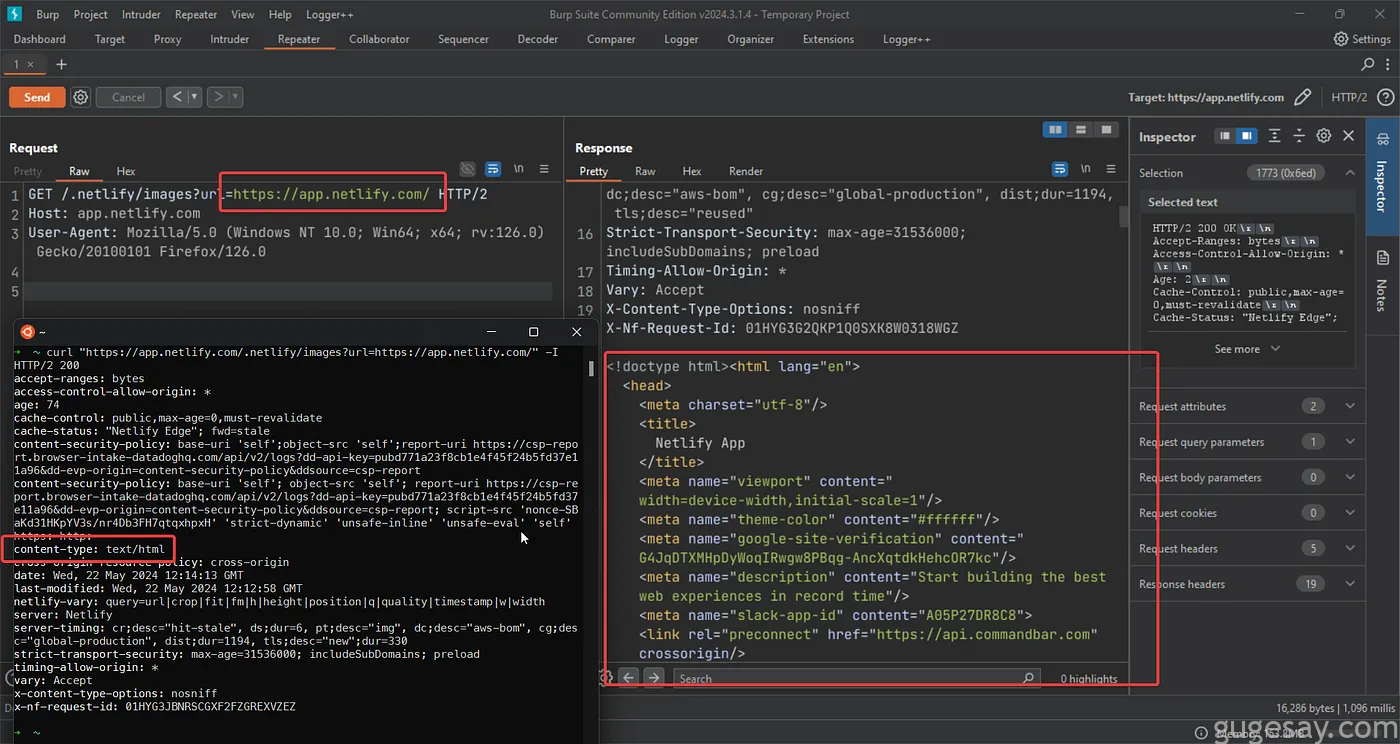The image size is (1400, 744).
Task: Expand all Inspector sections icon
Action: (1274, 136)
